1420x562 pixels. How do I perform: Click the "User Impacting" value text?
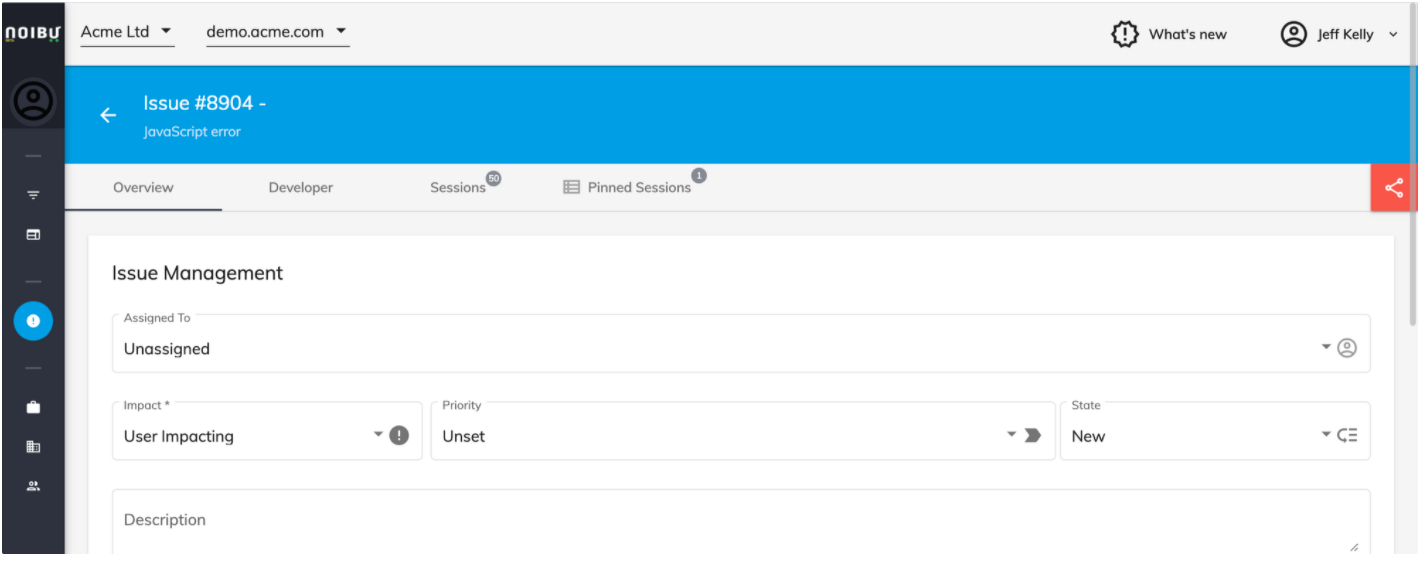(179, 436)
